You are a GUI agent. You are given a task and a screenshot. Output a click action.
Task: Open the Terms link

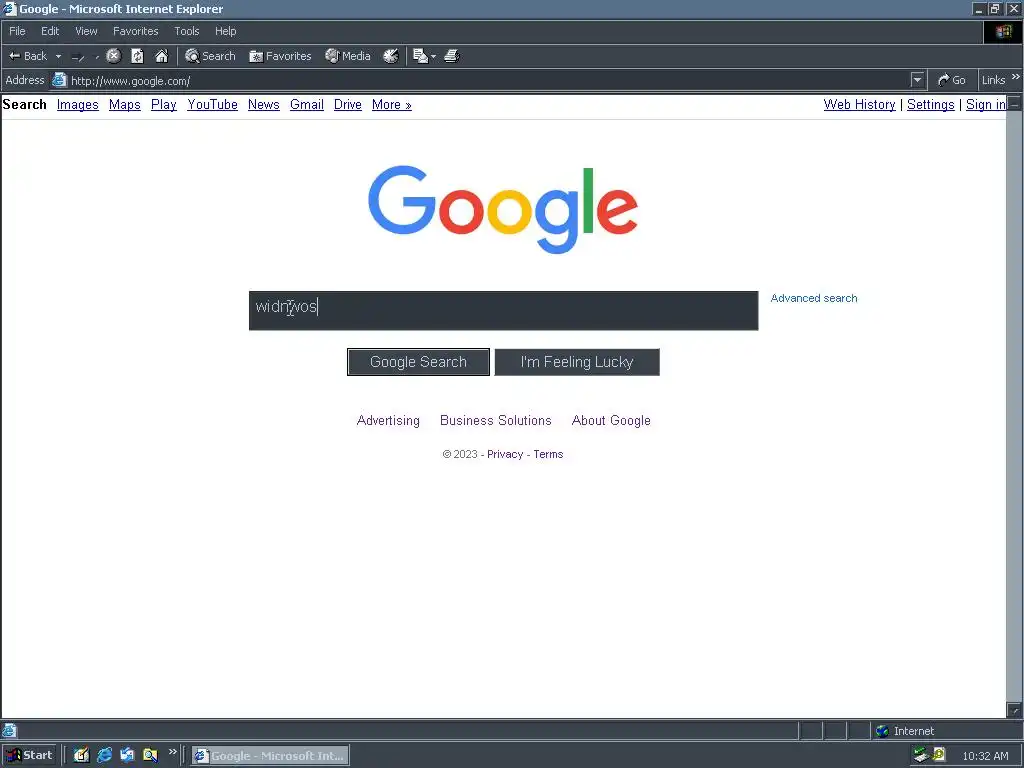[548, 454]
